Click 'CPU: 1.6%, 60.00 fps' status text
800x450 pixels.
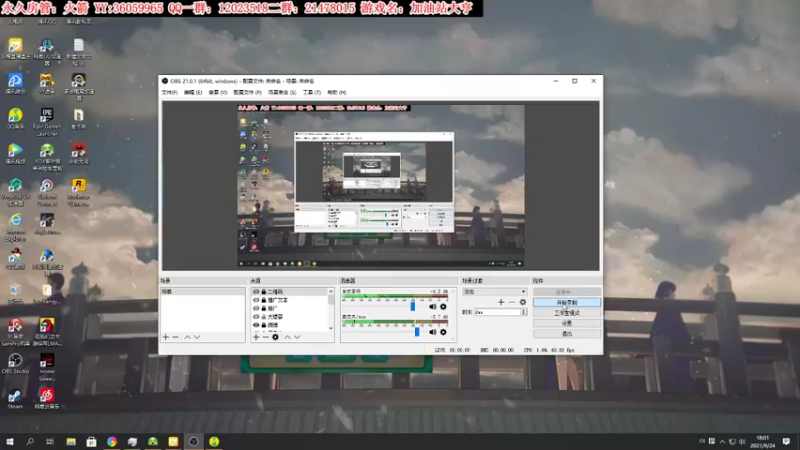point(549,350)
